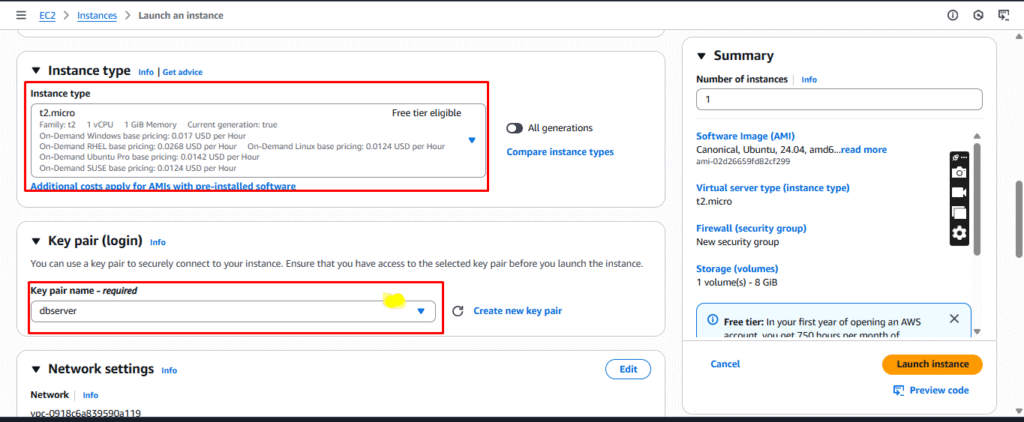Open Create new key pair link
Image resolution: width=1024 pixels, height=422 pixels.
click(517, 311)
